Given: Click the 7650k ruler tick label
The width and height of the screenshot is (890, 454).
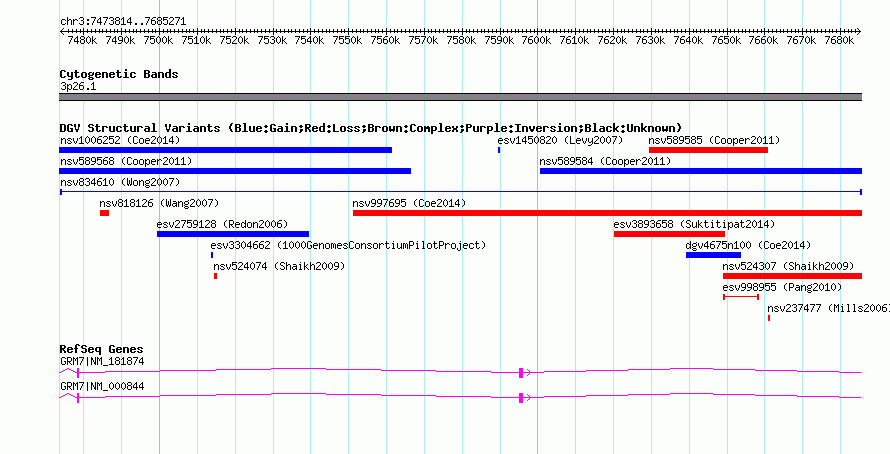Looking at the screenshot, I should click(726, 40).
